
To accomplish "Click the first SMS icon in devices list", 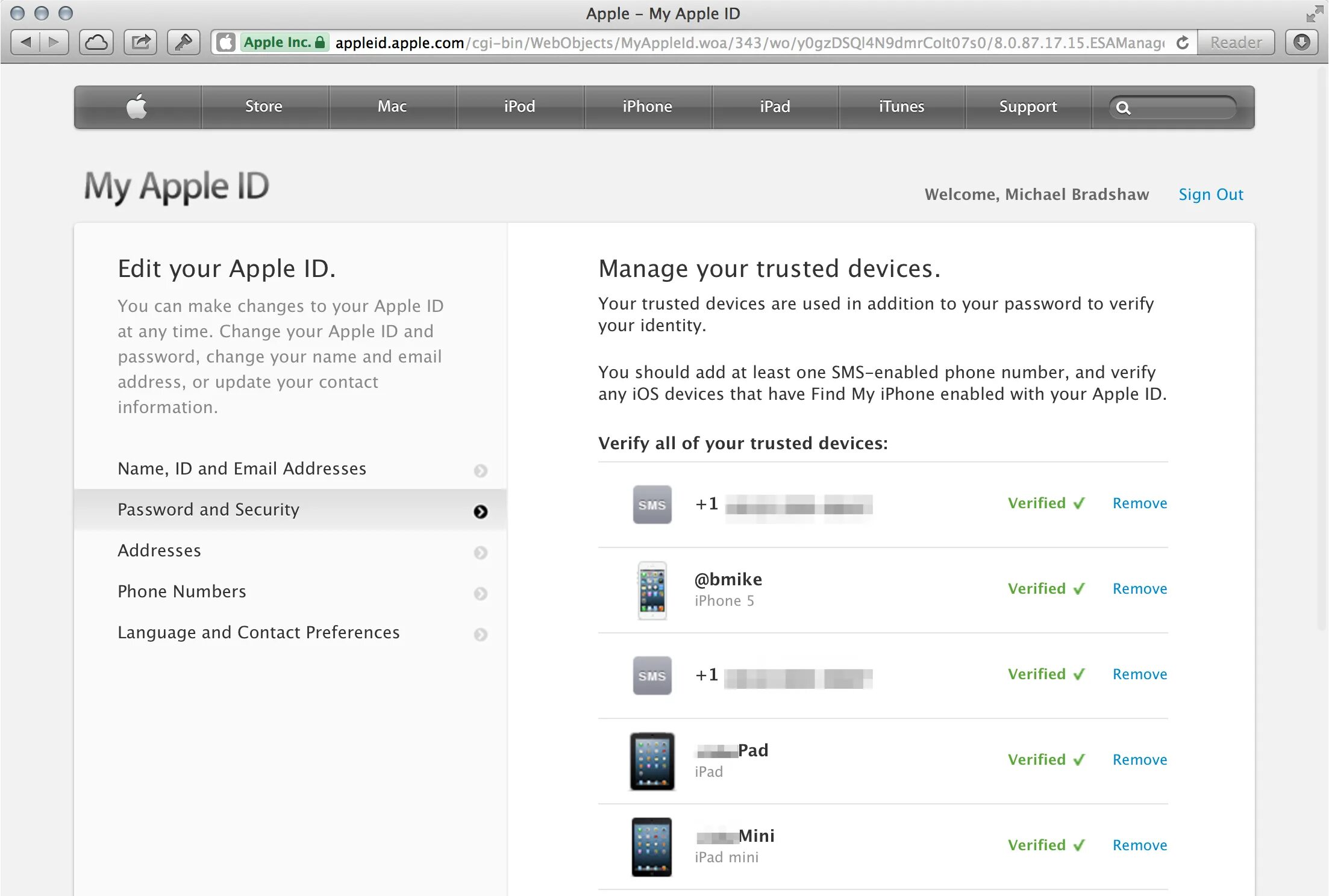I will click(652, 505).
